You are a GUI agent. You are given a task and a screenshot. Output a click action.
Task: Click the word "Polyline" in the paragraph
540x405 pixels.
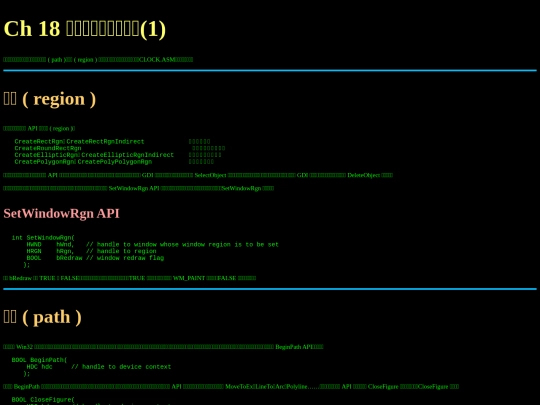(x=297, y=387)
